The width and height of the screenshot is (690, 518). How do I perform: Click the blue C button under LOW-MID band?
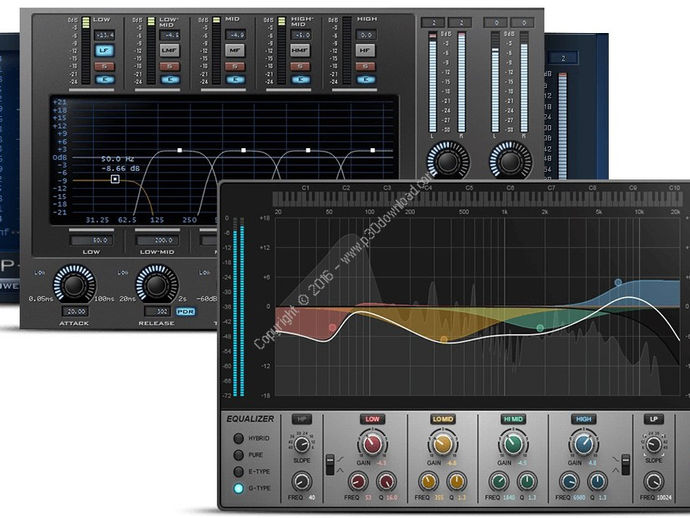[x=170, y=80]
